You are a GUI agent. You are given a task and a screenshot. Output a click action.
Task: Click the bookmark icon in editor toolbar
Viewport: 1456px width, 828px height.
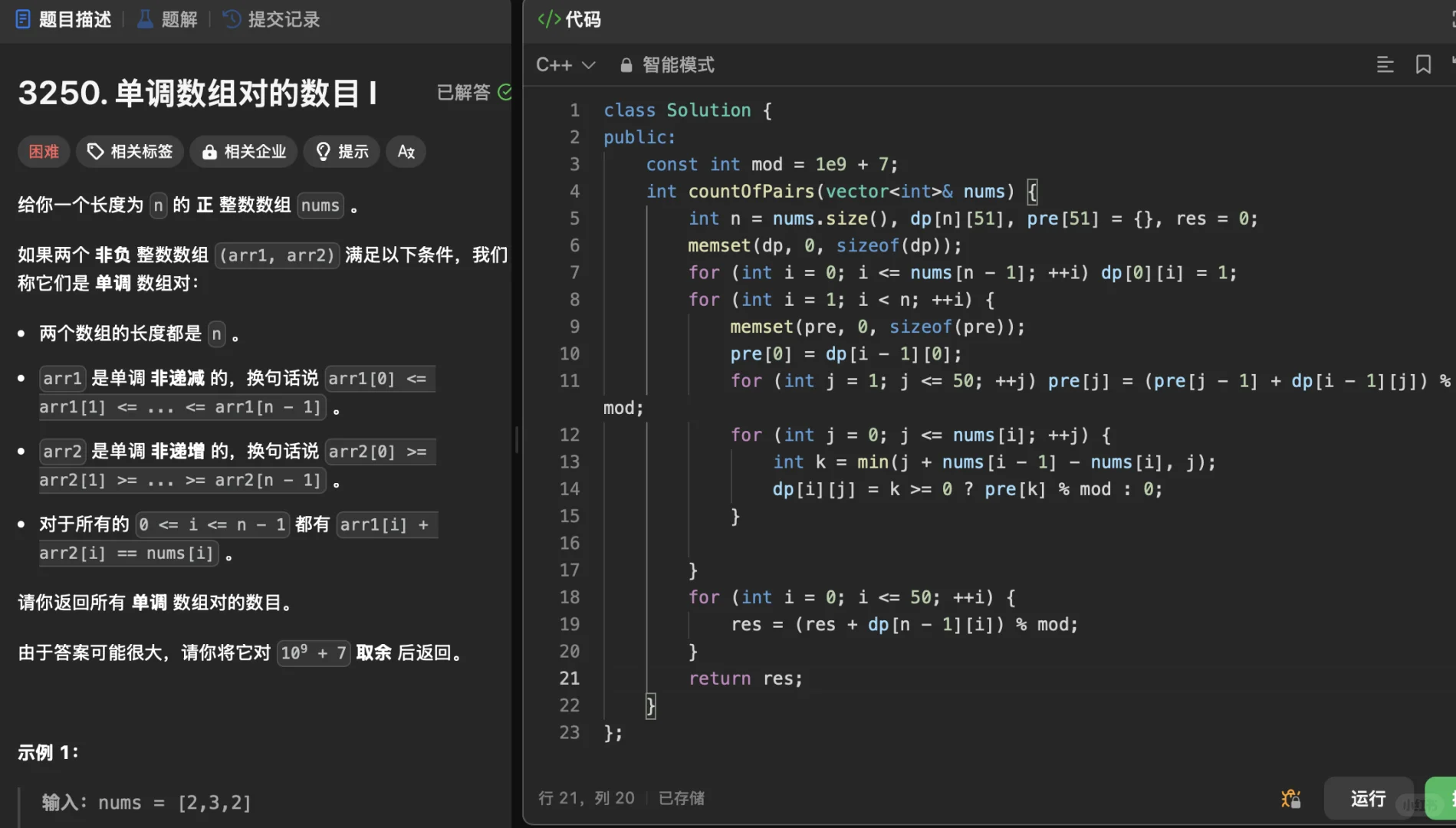(1423, 65)
